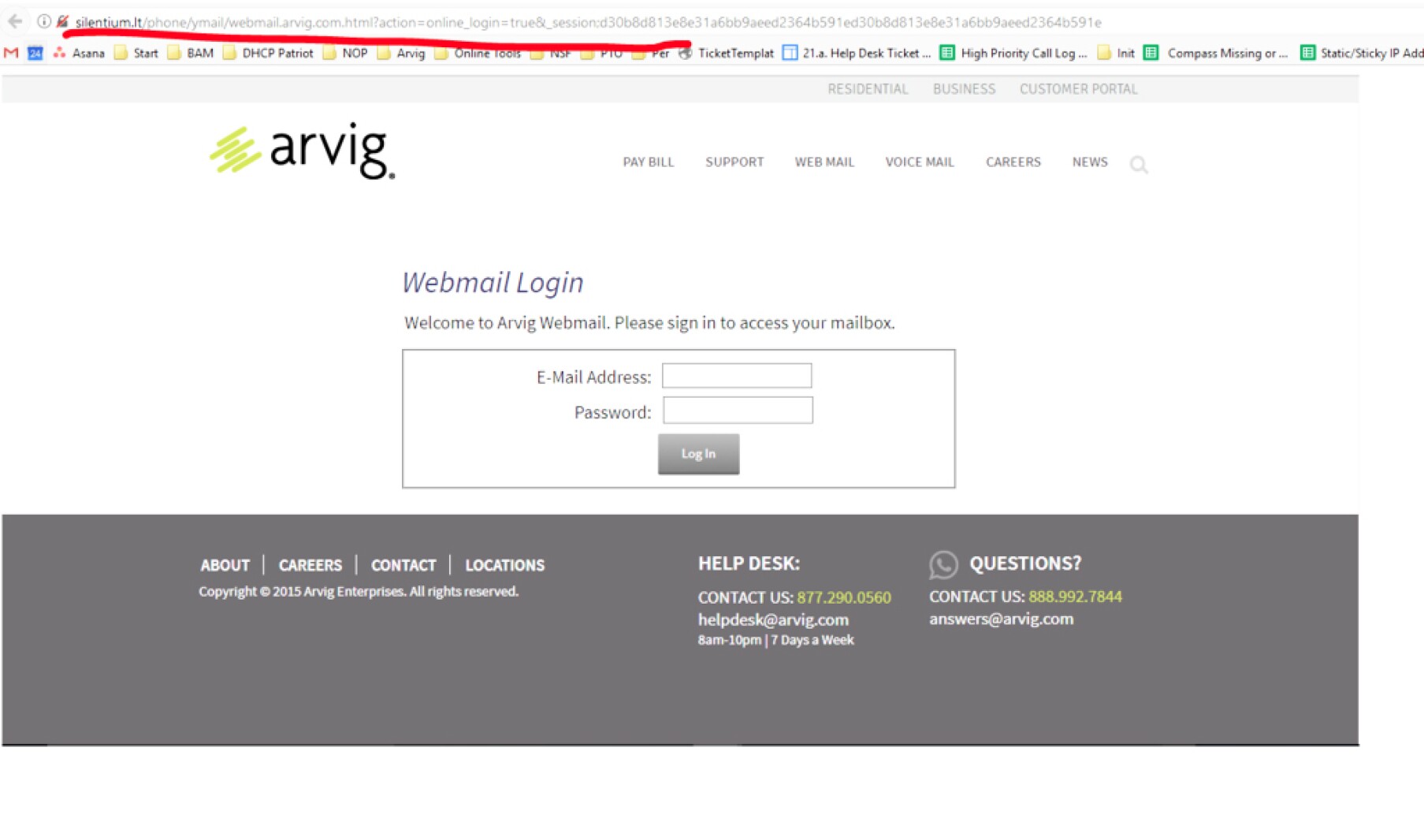Click the Log In button
Viewport: 1424px width, 840px height.
tap(697, 454)
